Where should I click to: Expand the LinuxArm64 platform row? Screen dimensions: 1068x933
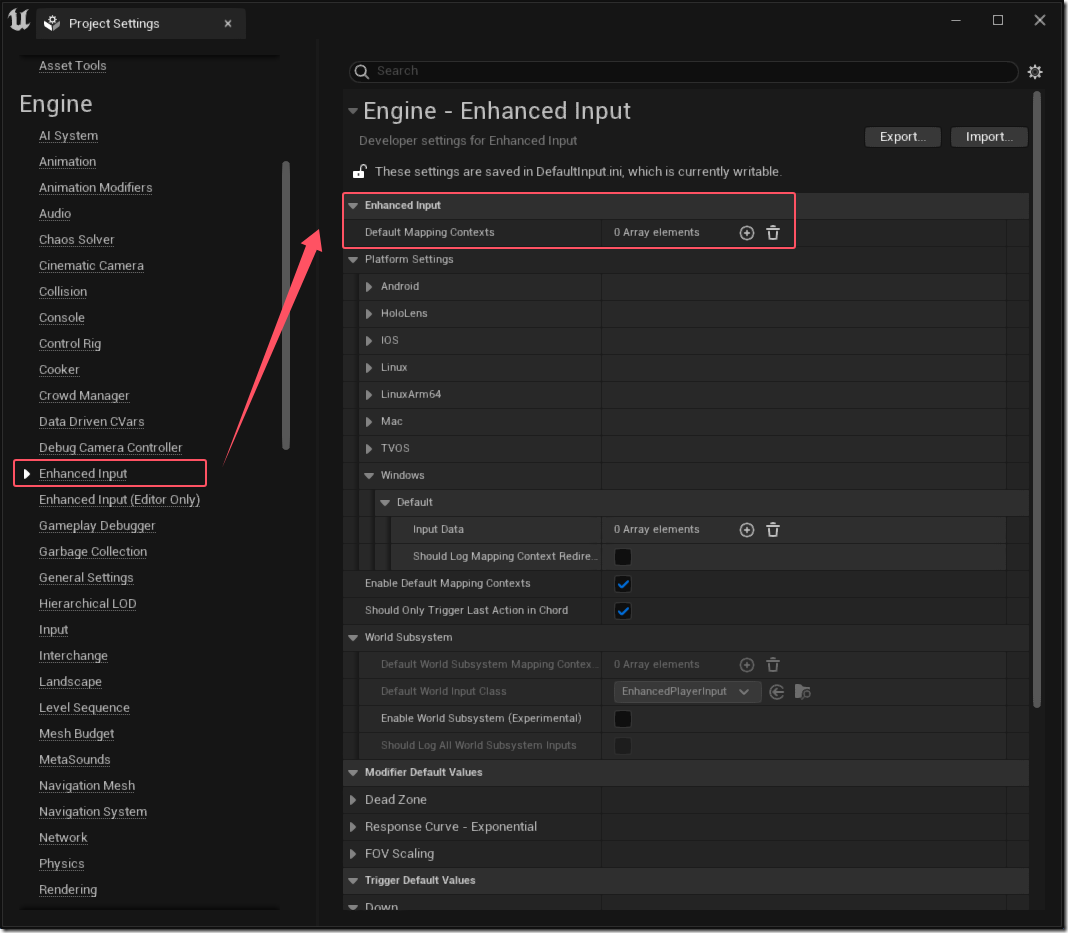click(x=368, y=394)
